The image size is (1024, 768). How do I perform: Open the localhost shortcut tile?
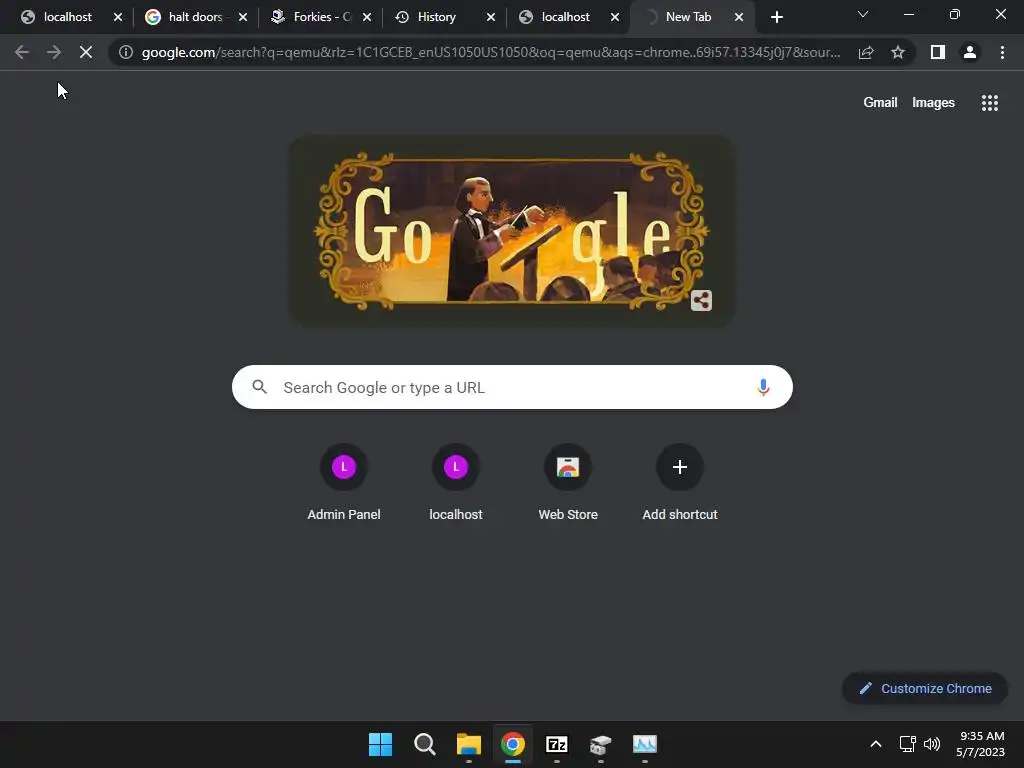(x=456, y=483)
